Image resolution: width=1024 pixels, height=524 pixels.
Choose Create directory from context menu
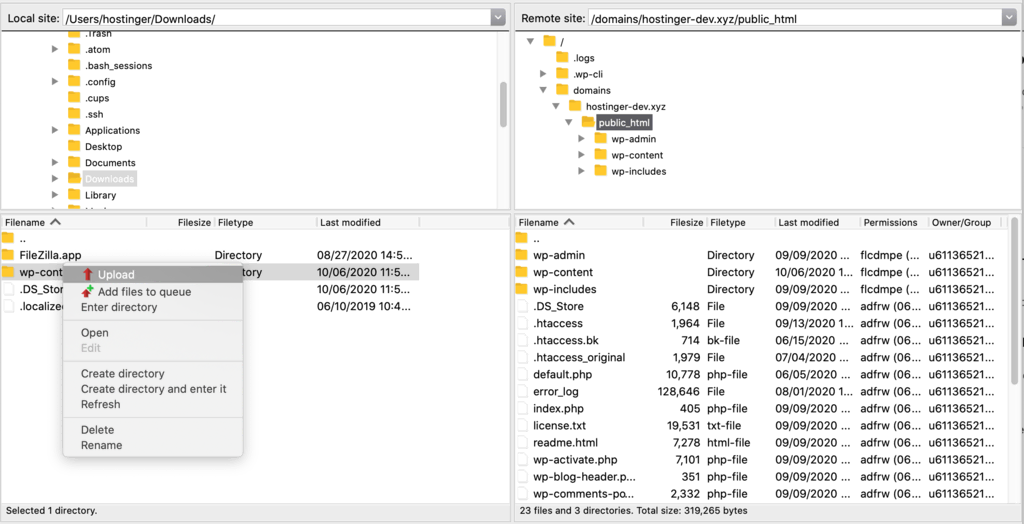[x=122, y=373]
